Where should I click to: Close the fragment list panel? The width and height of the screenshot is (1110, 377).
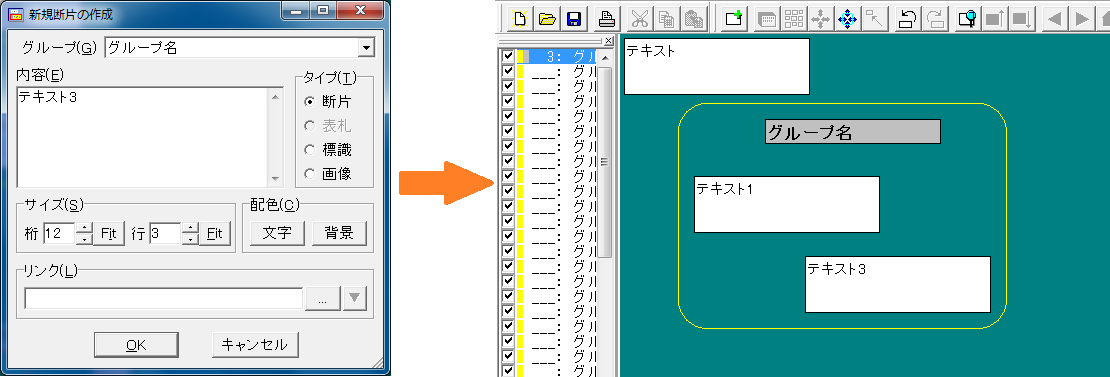tap(608, 42)
